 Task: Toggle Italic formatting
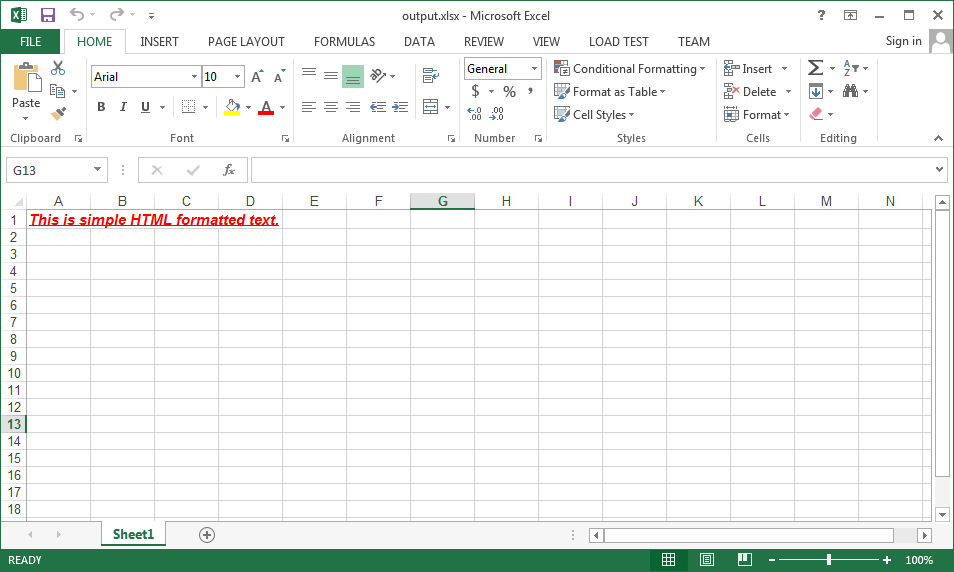coord(123,107)
